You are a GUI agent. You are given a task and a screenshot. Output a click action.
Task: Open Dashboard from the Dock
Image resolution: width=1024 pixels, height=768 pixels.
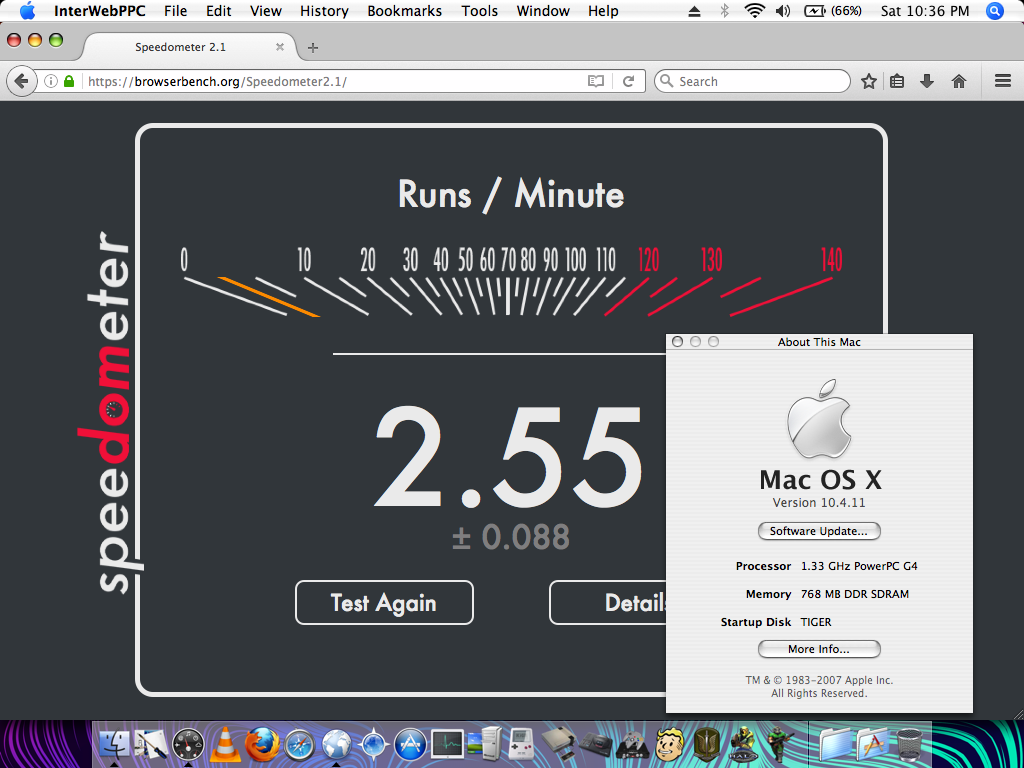click(x=188, y=744)
